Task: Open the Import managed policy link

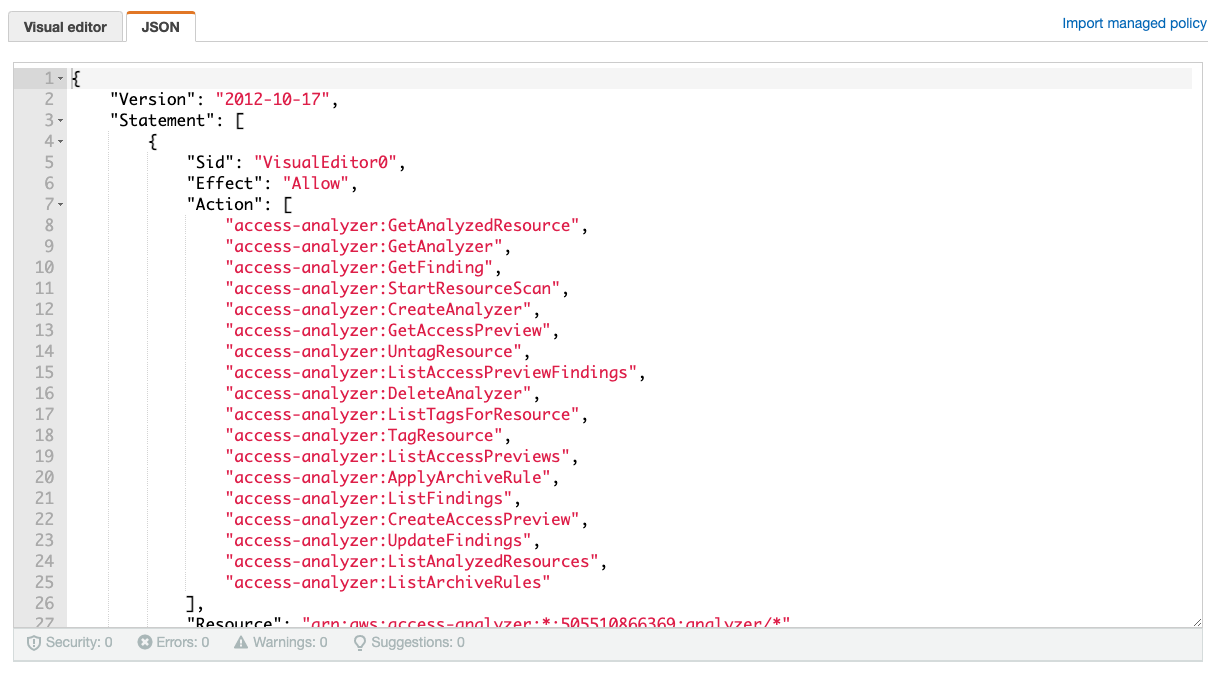Action: (x=1134, y=23)
